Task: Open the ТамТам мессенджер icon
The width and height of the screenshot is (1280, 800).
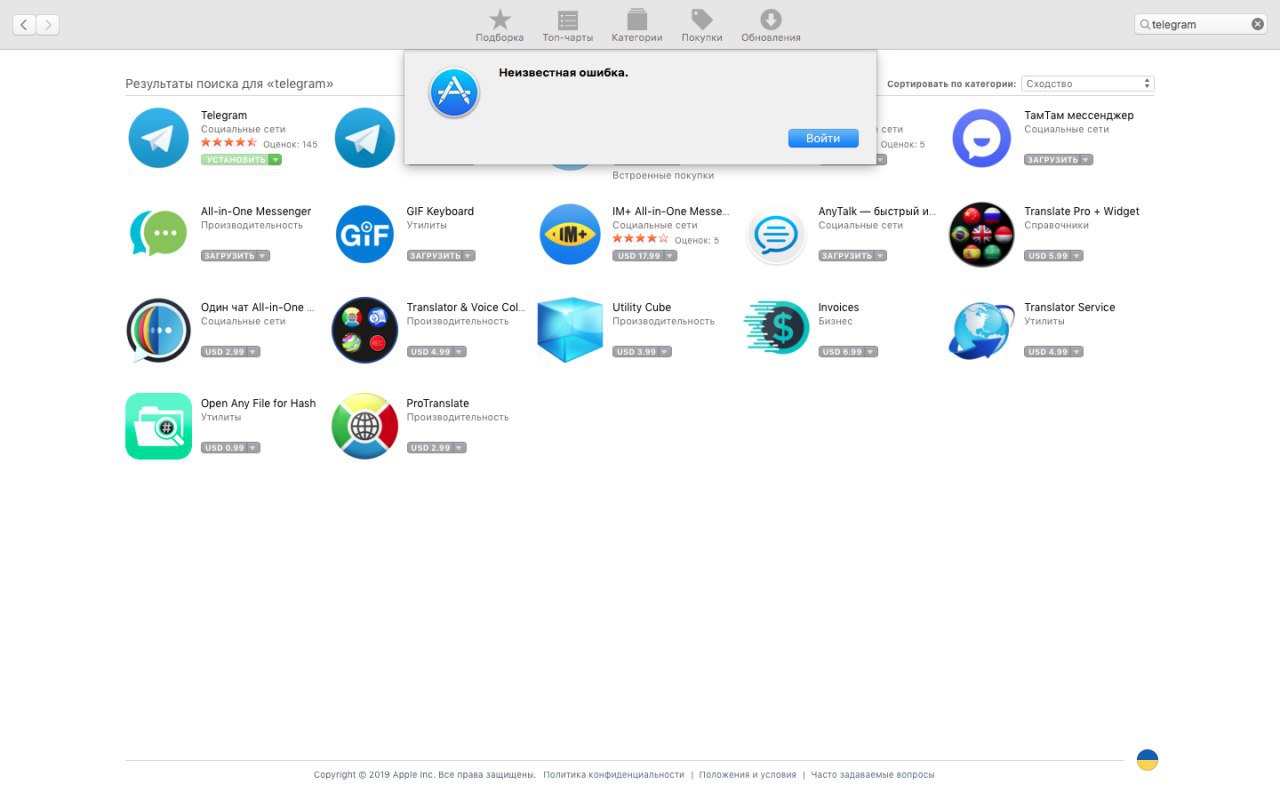Action: [x=982, y=138]
